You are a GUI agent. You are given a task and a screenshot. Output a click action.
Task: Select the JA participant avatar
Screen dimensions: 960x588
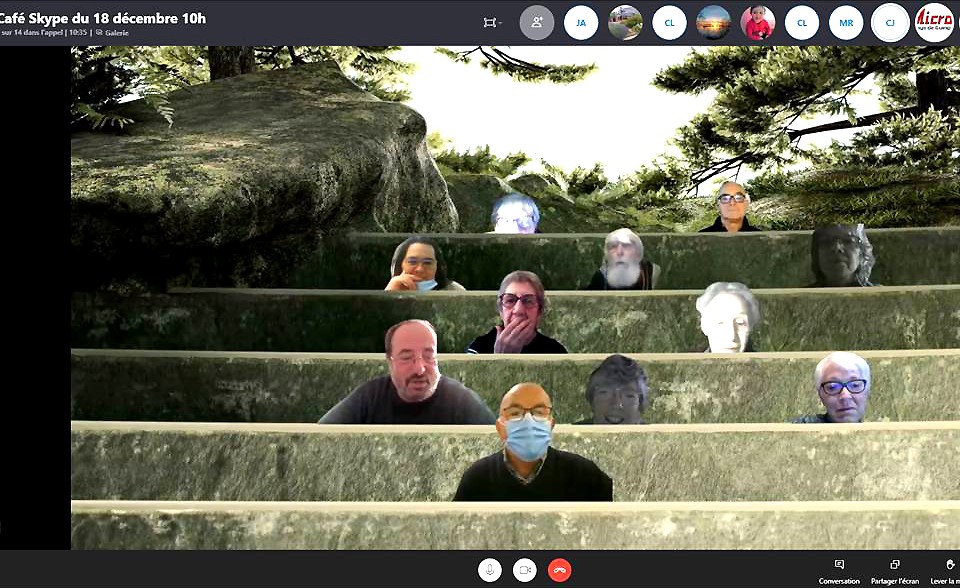click(x=581, y=22)
